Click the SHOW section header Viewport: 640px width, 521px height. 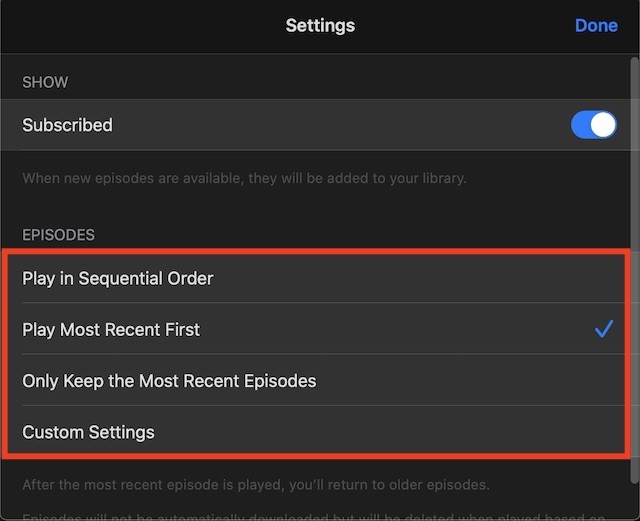[45, 82]
